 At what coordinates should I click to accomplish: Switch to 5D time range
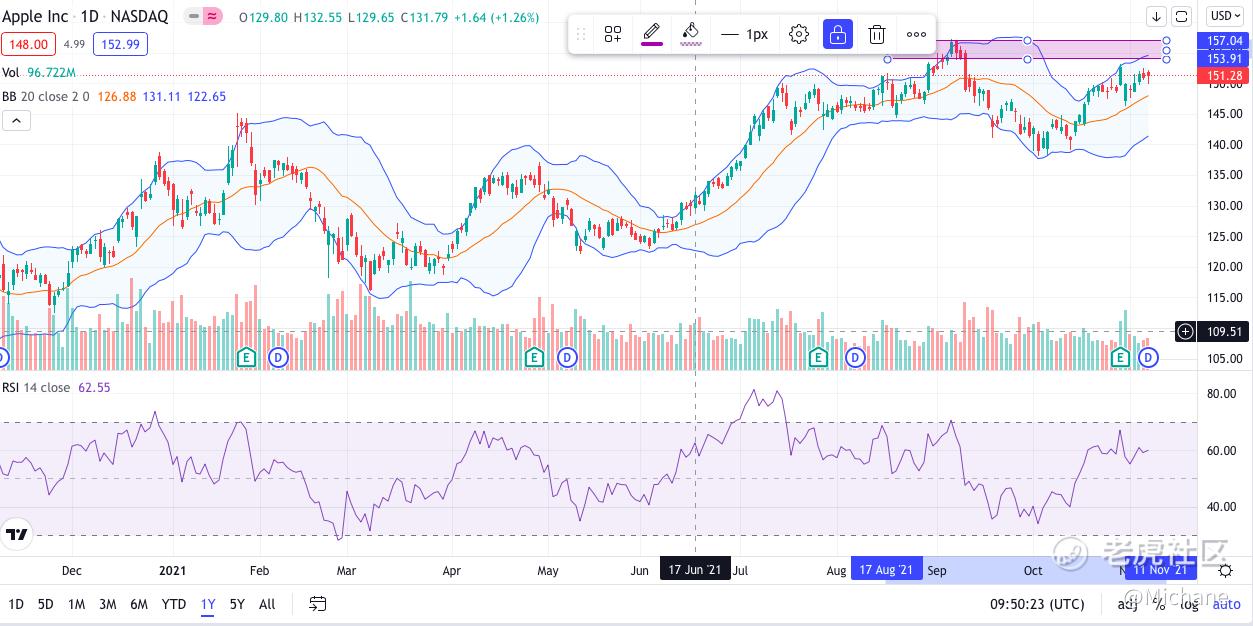(45, 604)
